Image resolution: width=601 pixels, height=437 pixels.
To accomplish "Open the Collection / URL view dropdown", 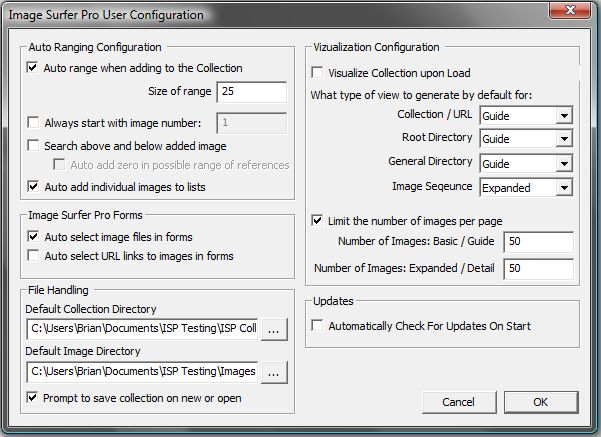I will coord(564,115).
